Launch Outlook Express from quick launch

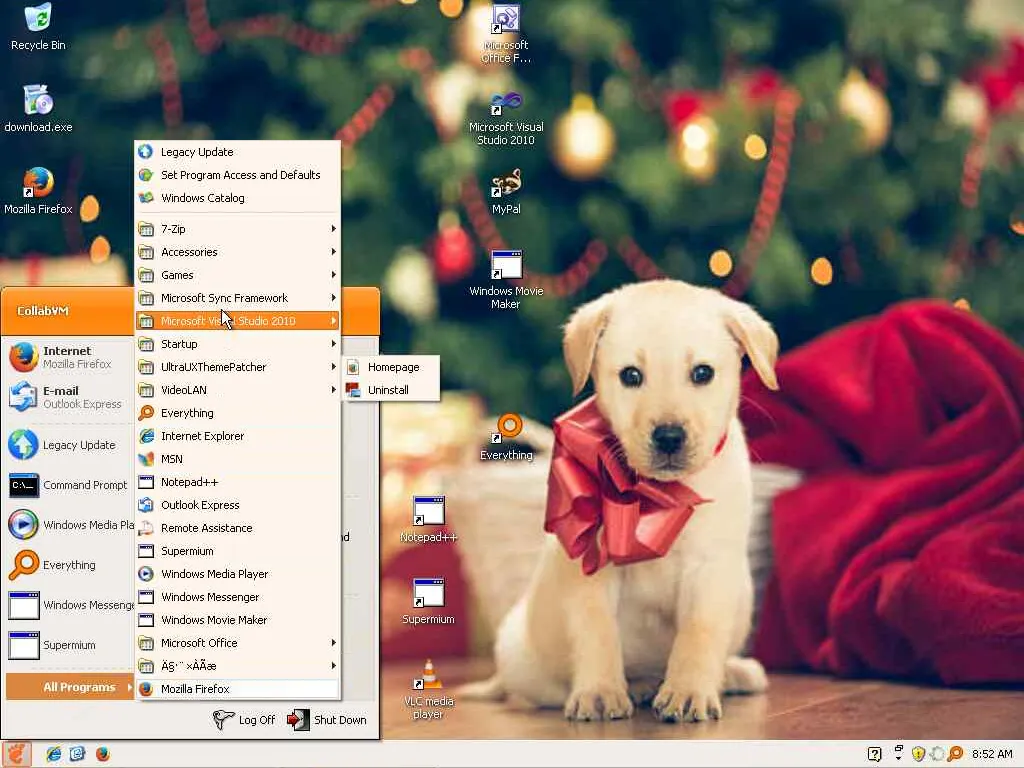click(x=77, y=754)
